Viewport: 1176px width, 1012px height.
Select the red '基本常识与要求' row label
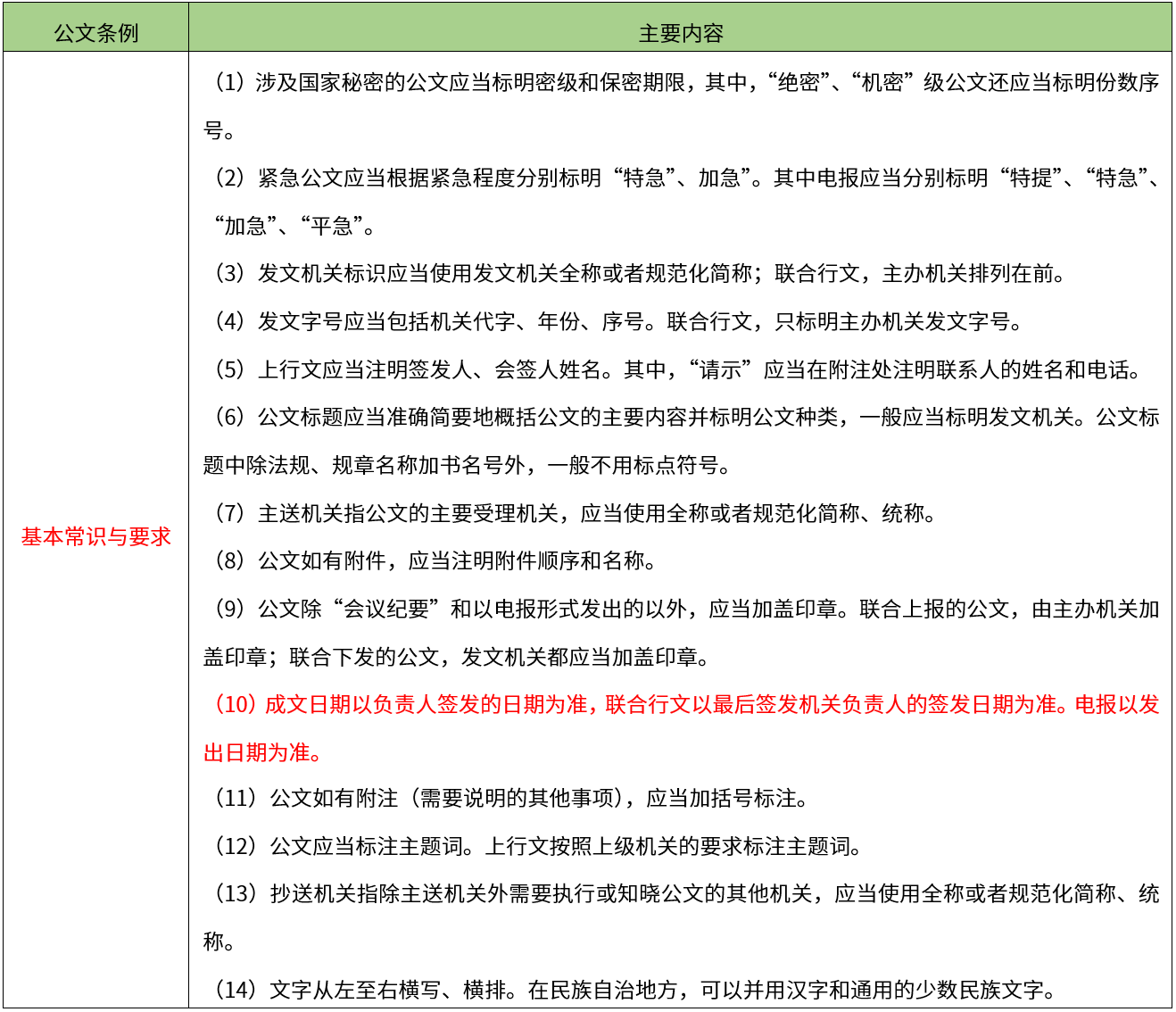coord(95,536)
